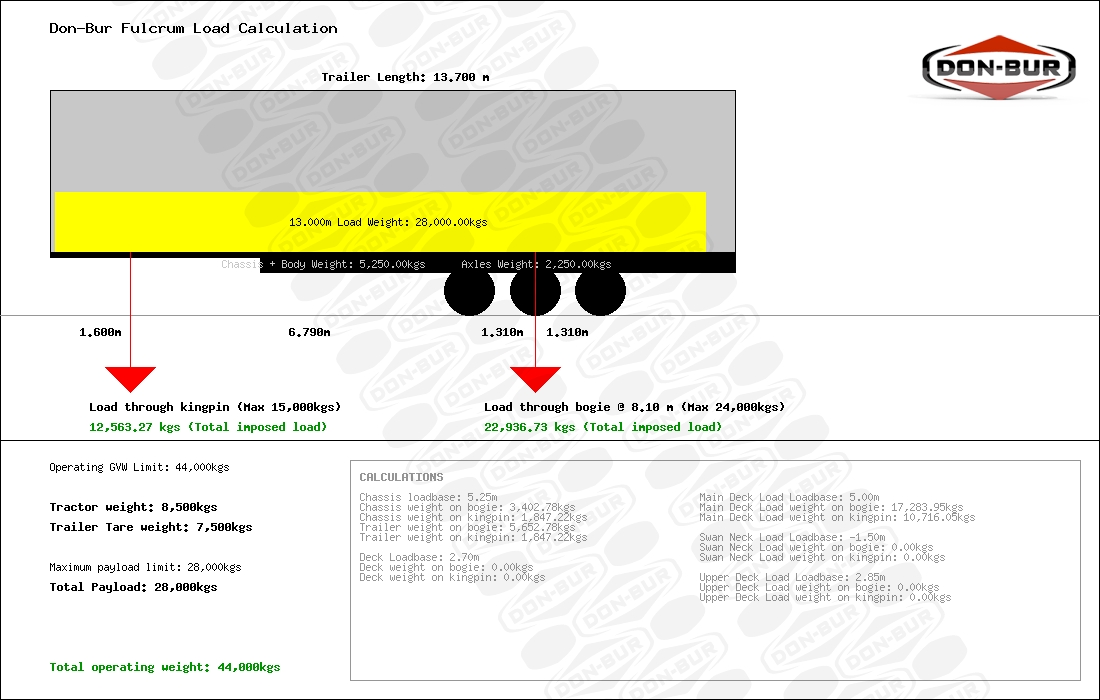Click 'Upper Deck Load weight on kingpin: 0.00kgs'
The image size is (1100, 700).
coord(825,597)
